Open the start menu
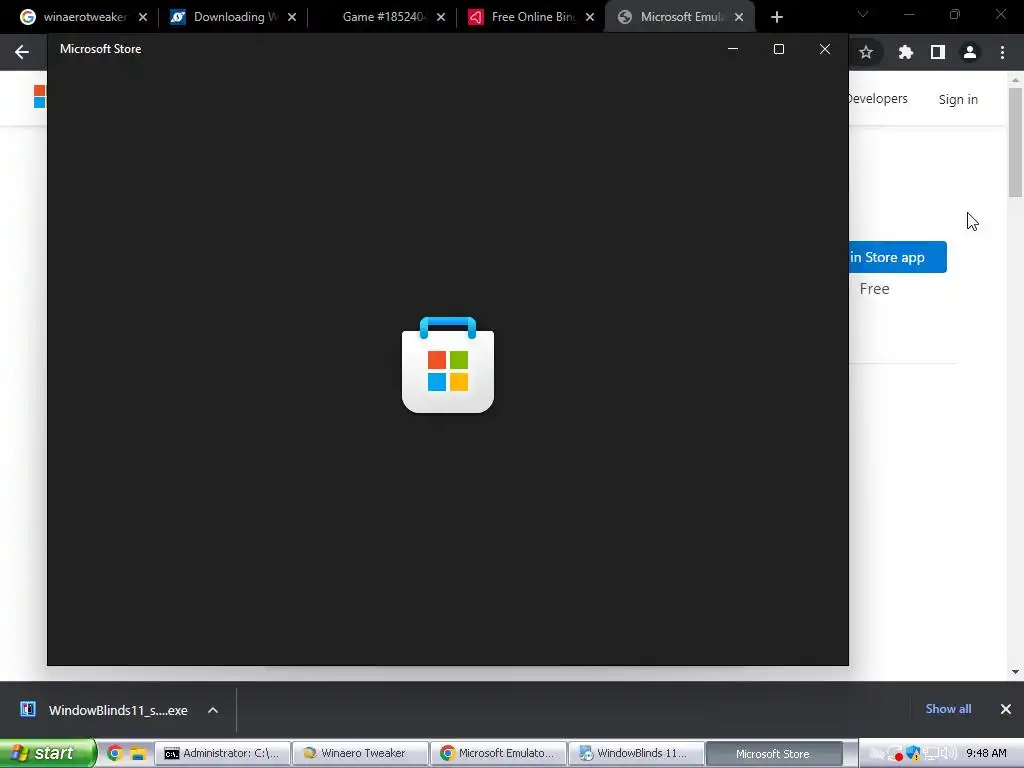 [47, 753]
